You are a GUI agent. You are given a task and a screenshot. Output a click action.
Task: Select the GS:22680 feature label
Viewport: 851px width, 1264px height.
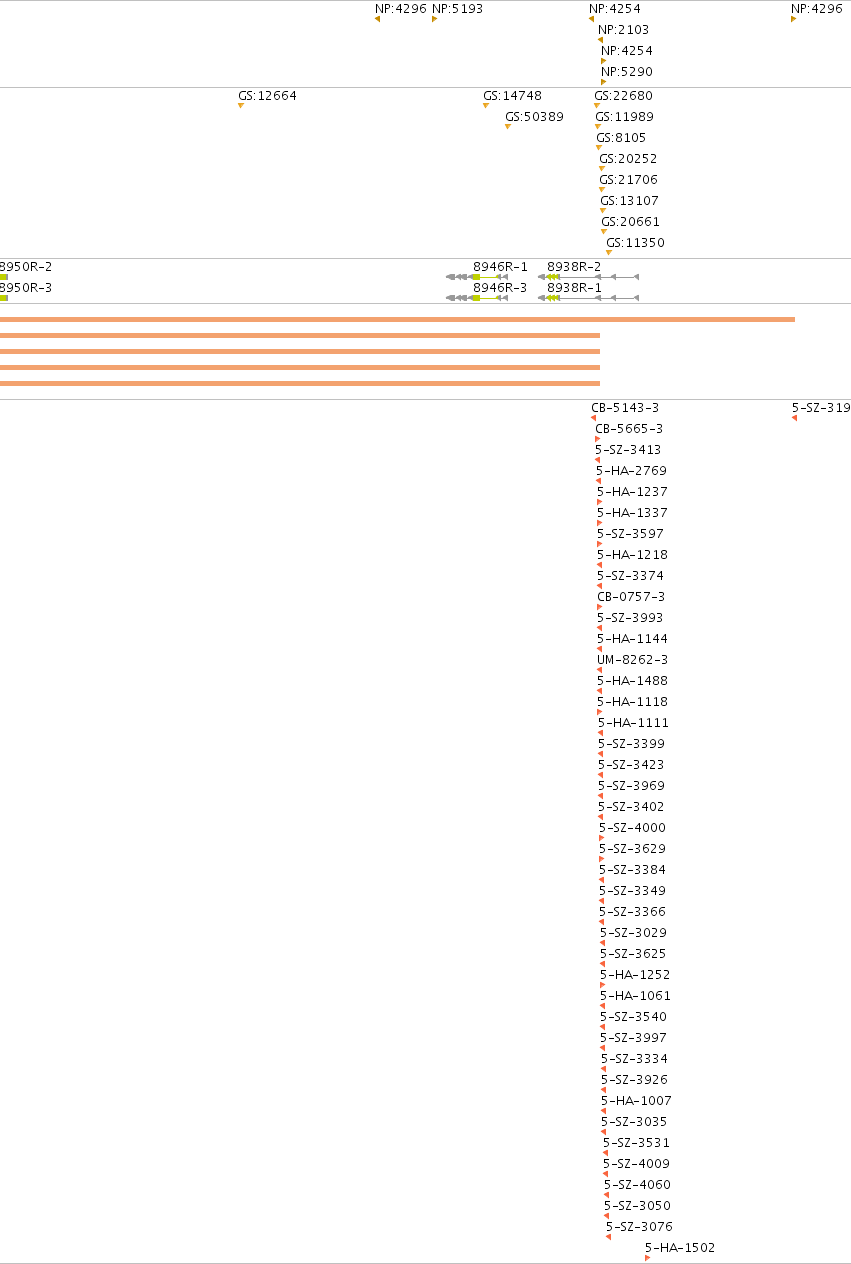coord(623,97)
